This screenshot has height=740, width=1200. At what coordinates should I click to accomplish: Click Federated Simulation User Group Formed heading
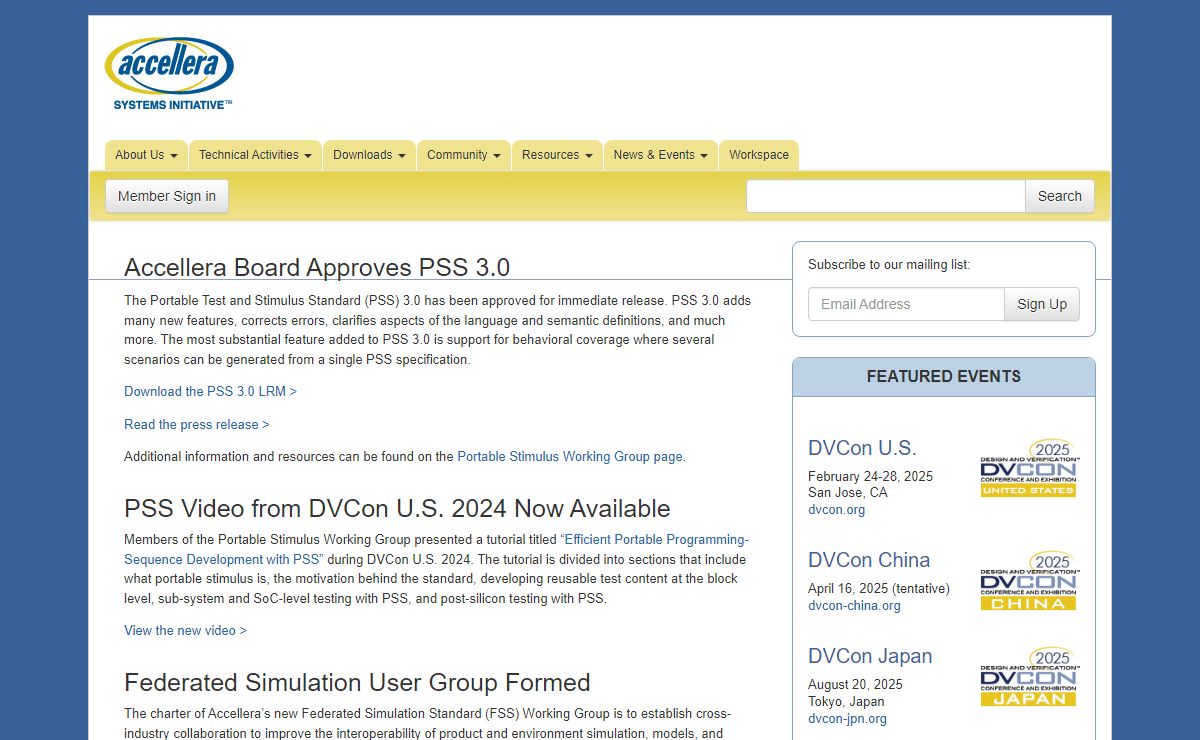(x=357, y=682)
